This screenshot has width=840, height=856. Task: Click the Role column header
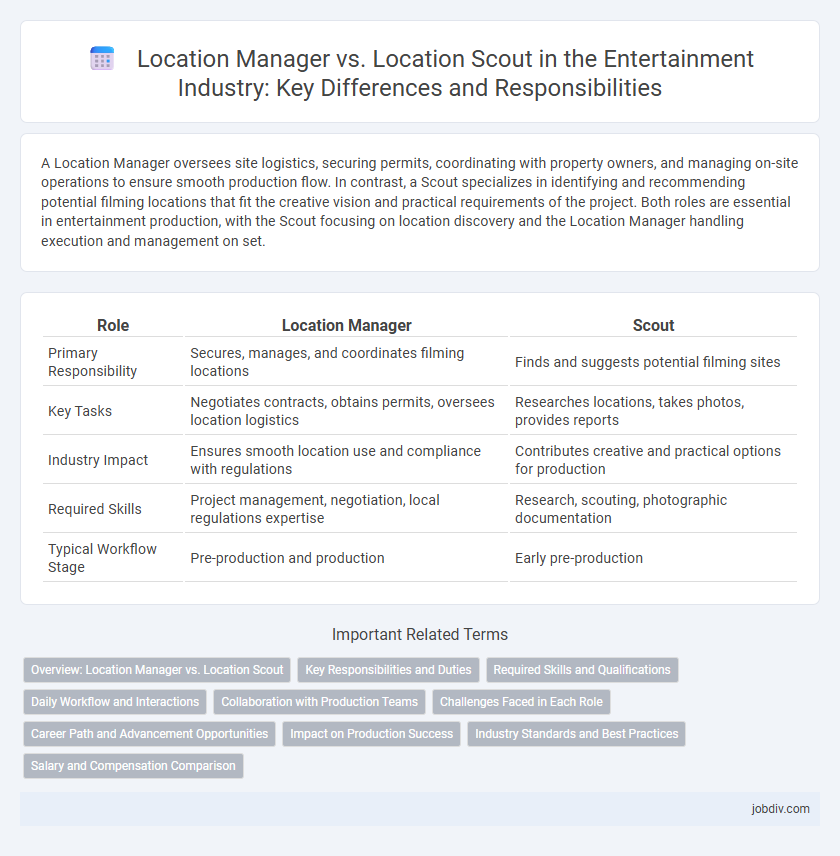coord(113,325)
